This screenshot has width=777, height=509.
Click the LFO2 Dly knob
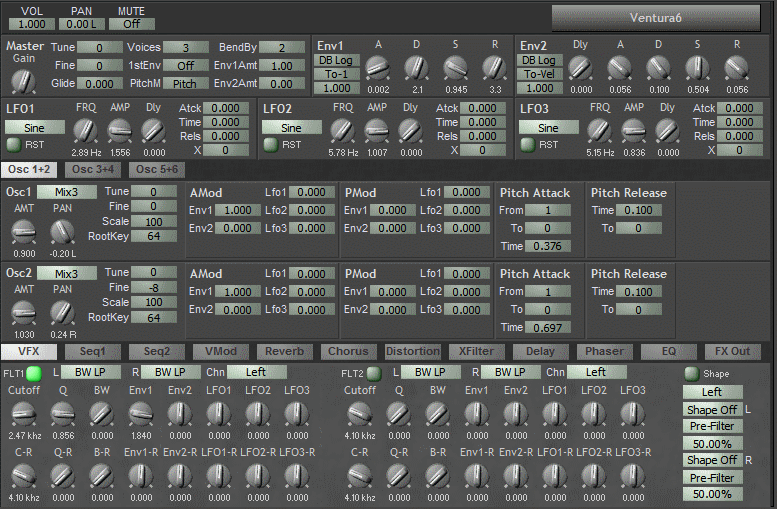(410, 131)
